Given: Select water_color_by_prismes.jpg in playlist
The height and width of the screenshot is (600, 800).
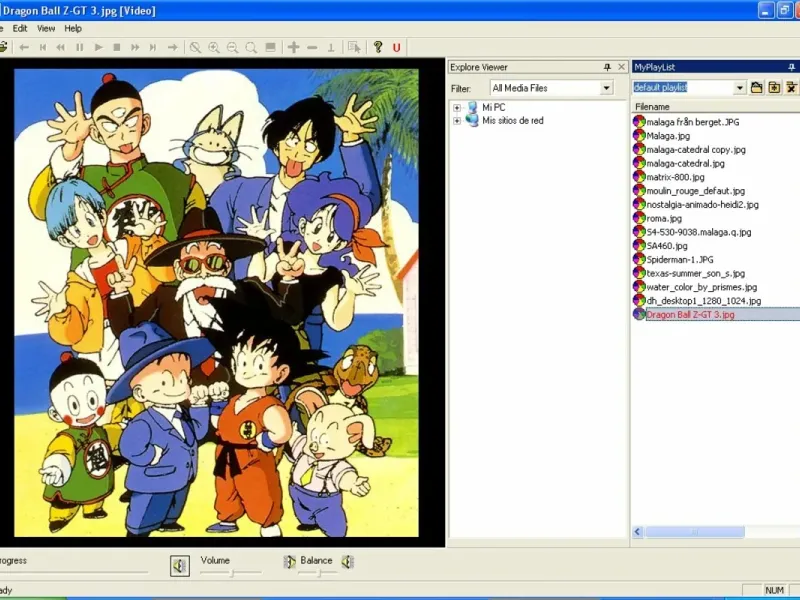Looking at the screenshot, I should [x=702, y=287].
